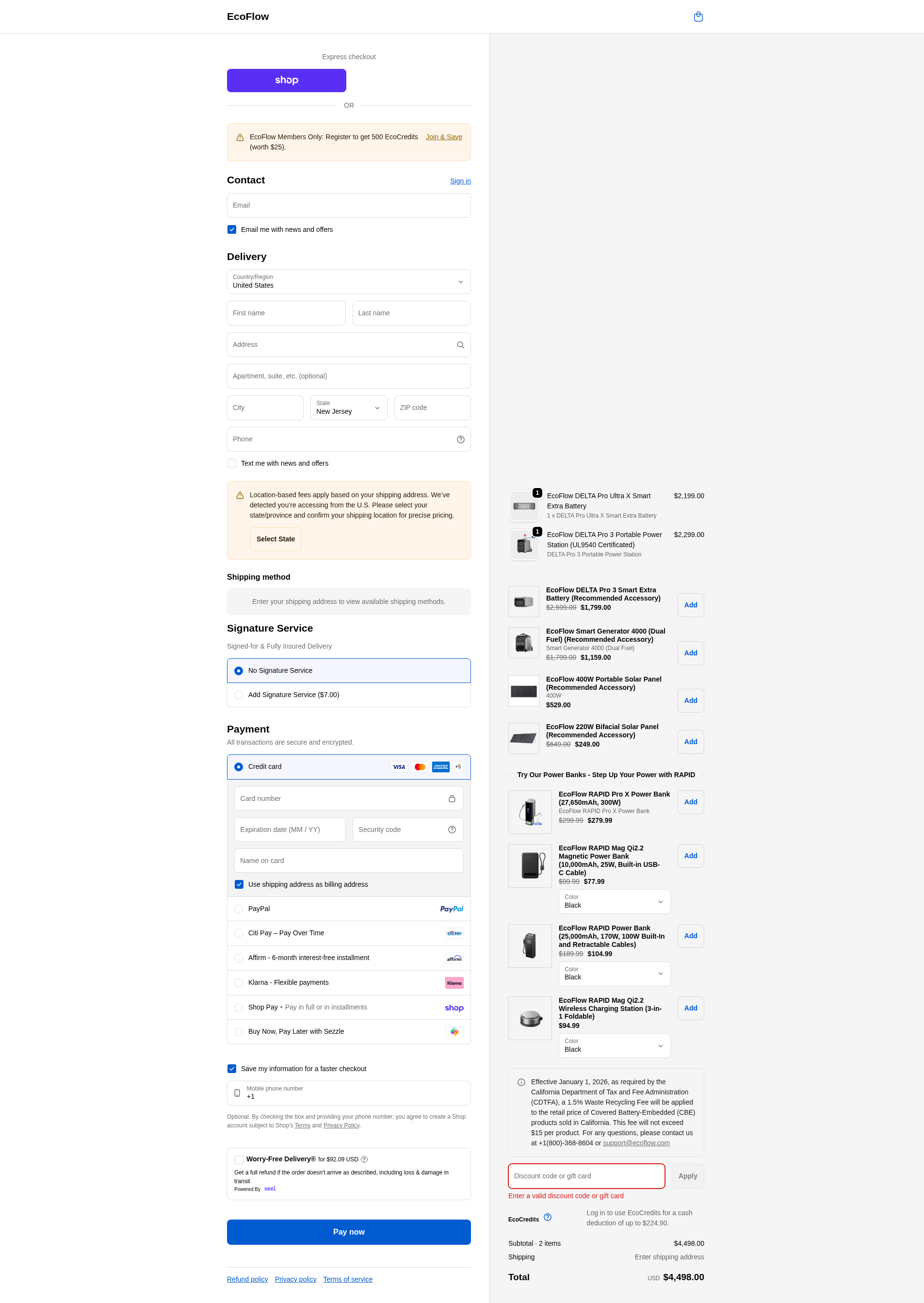Expand the State dropdown showing New Jersey
The width and height of the screenshot is (924, 1303).
click(x=349, y=407)
